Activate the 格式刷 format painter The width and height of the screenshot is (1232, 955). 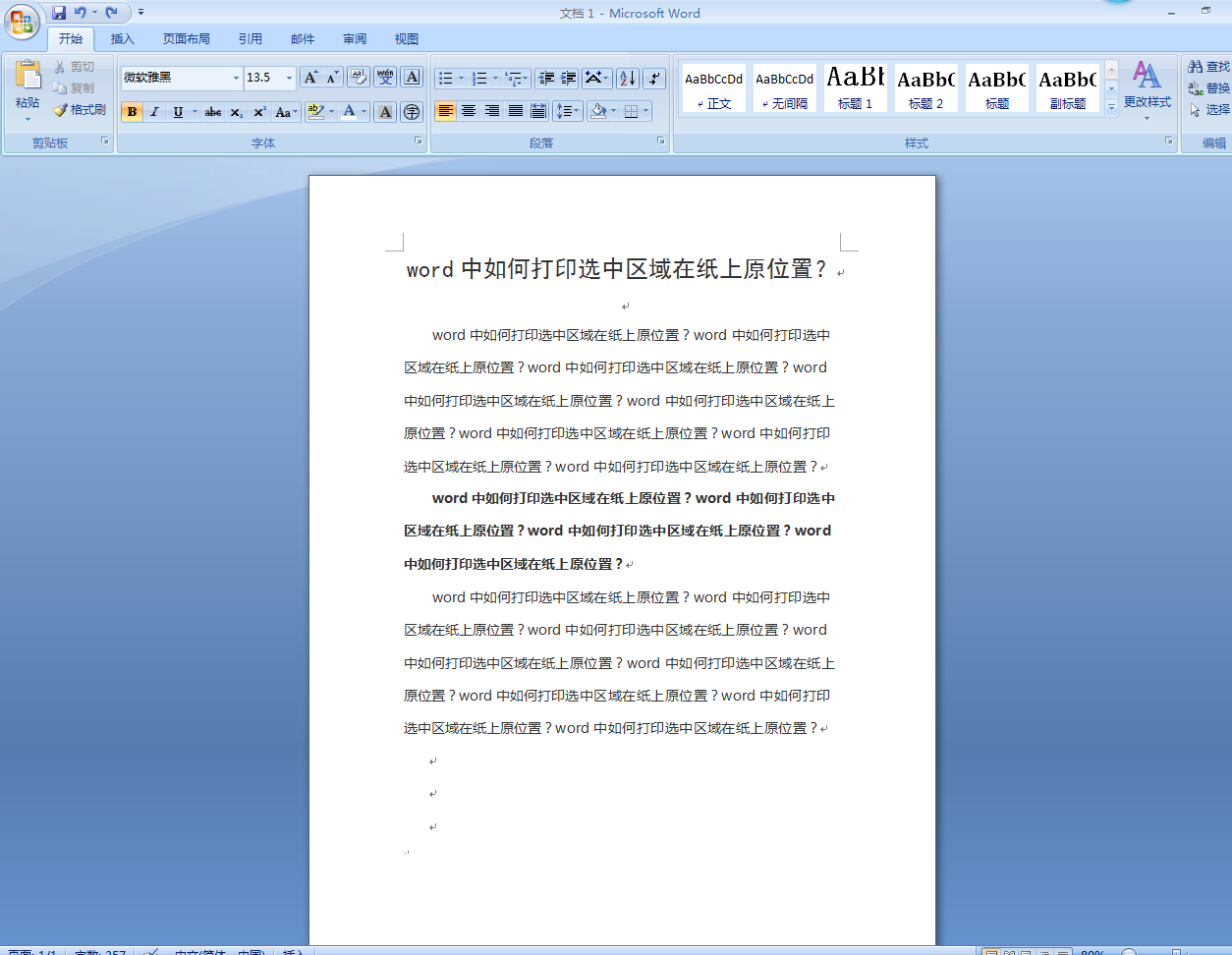point(80,110)
